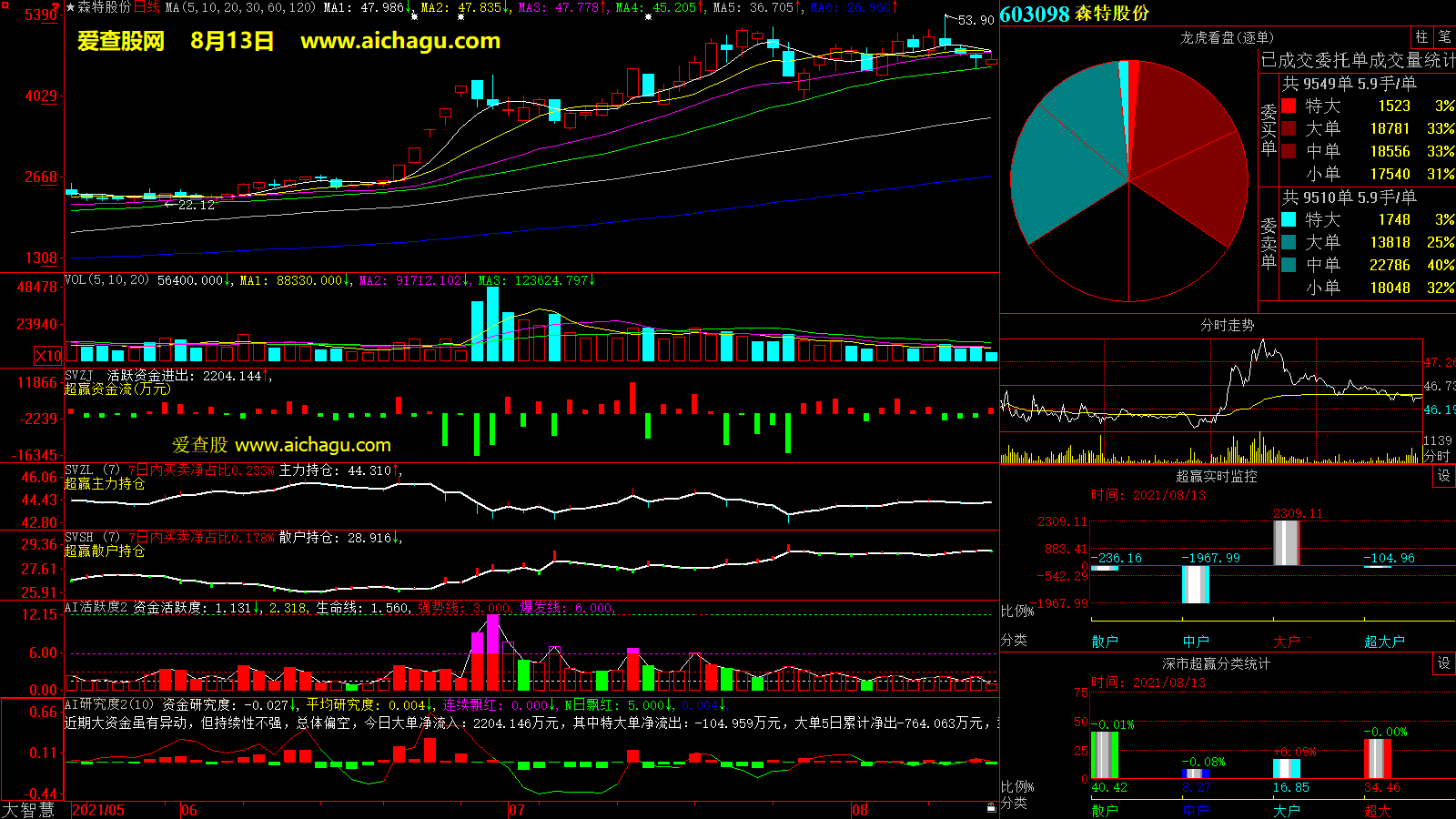This screenshot has width=1456, height=819.
Task: Click the 07 month marker on timeline
Action: click(x=516, y=810)
